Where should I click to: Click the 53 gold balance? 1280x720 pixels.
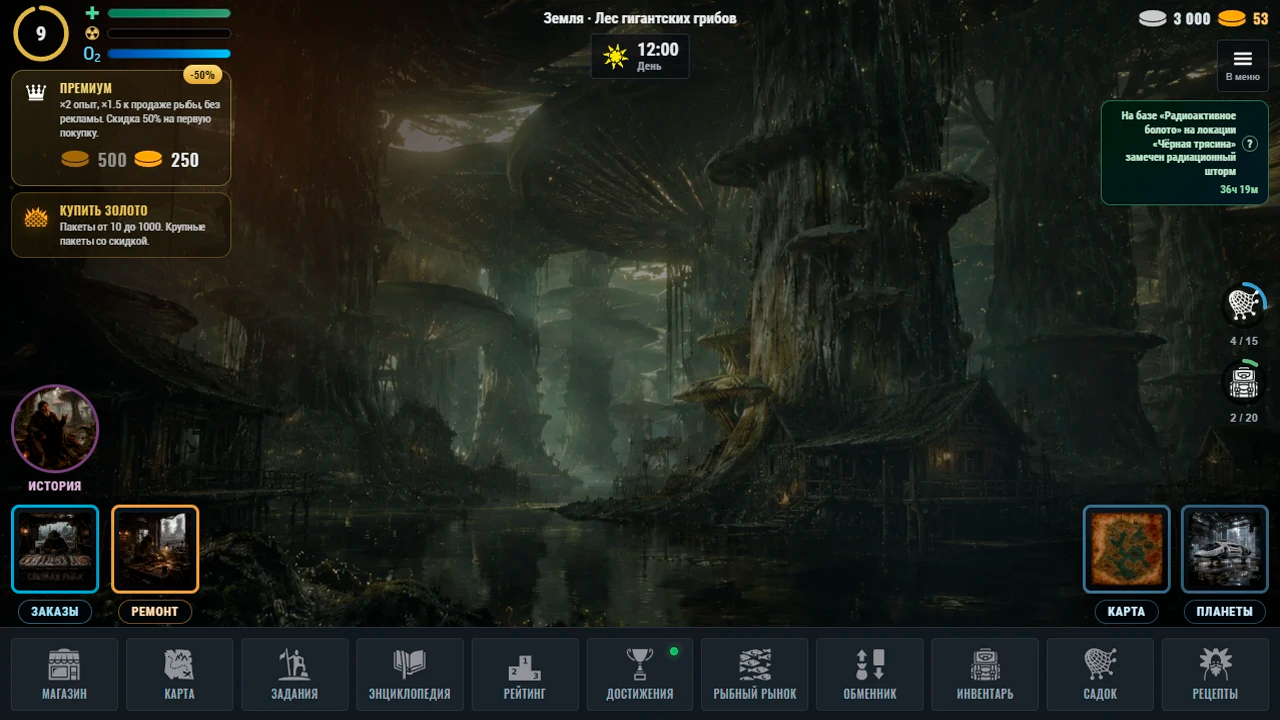1260,19
